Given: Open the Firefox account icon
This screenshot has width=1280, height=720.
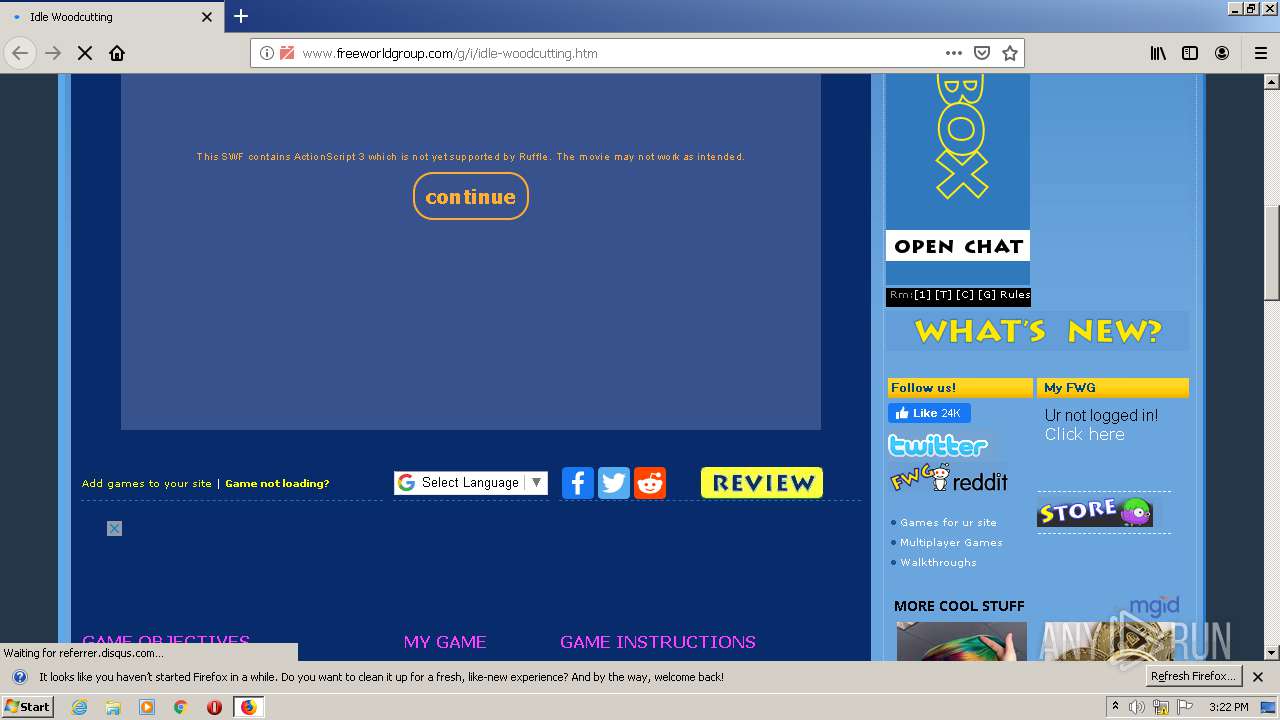Looking at the screenshot, I should tap(1222, 53).
